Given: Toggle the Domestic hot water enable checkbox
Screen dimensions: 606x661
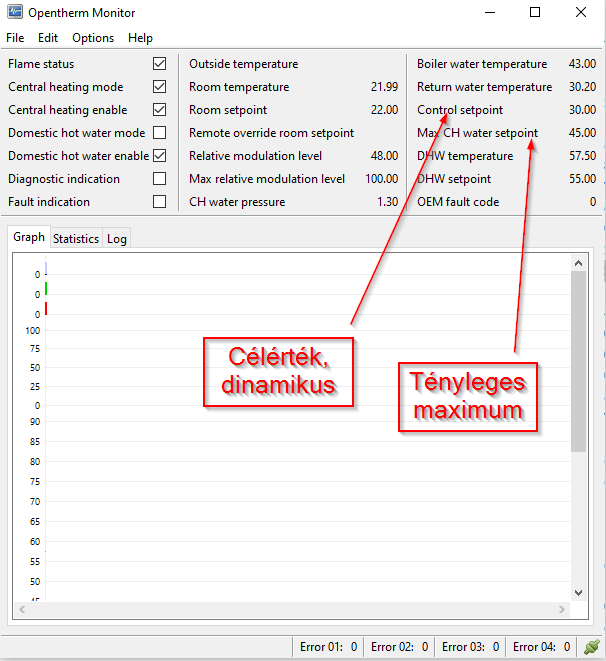Looking at the screenshot, I should (159, 156).
